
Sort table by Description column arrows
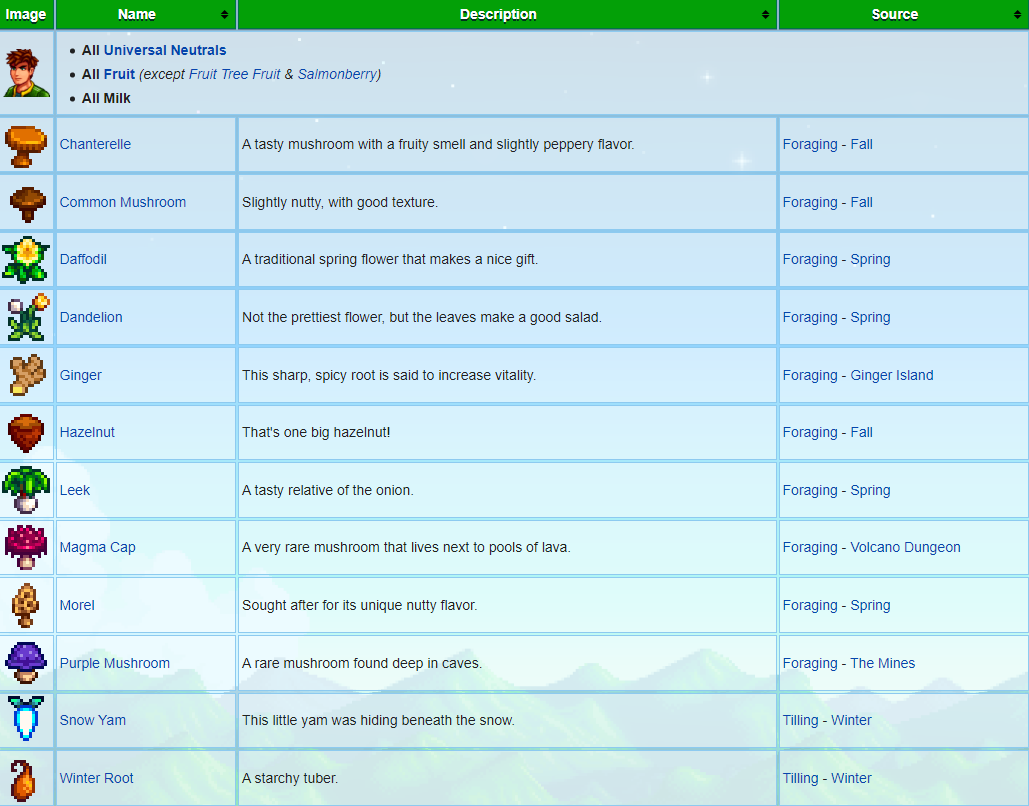[765, 15]
